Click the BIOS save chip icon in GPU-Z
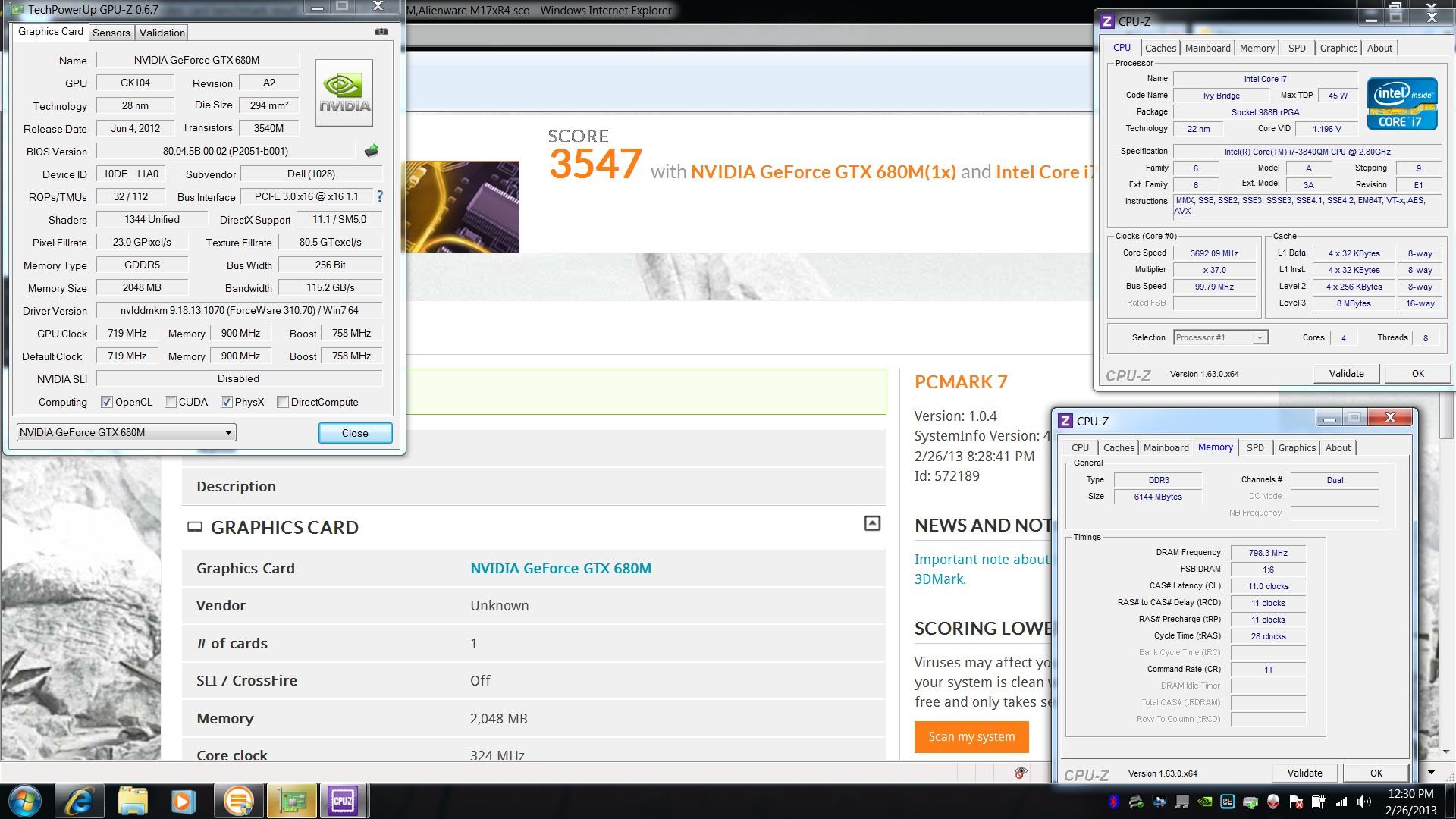The image size is (1456, 819). (372, 151)
